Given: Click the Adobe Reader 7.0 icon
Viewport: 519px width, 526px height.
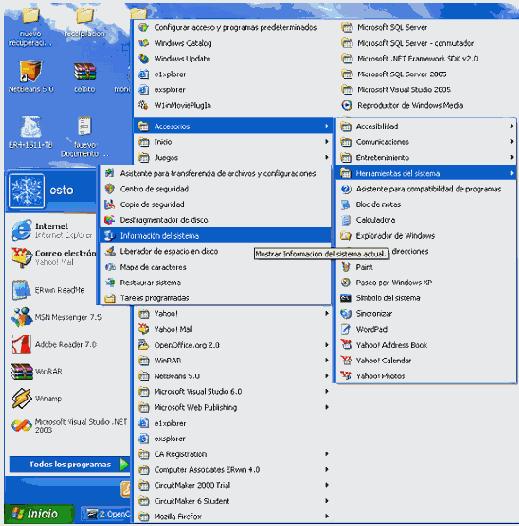Looking at the screenshot, I should tap(21, 345).
